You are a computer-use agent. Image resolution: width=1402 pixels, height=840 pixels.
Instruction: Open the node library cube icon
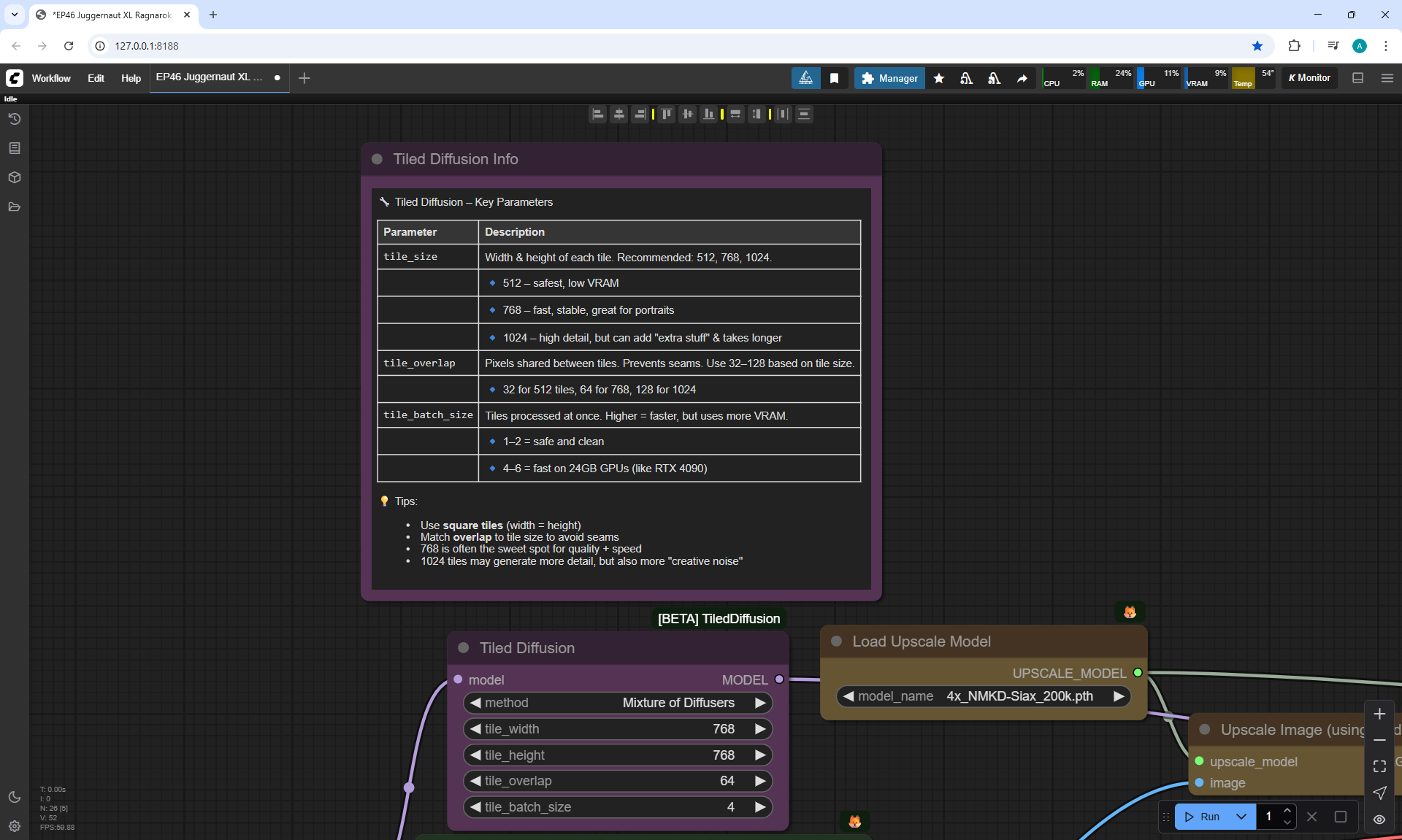(x=15, y=177)
